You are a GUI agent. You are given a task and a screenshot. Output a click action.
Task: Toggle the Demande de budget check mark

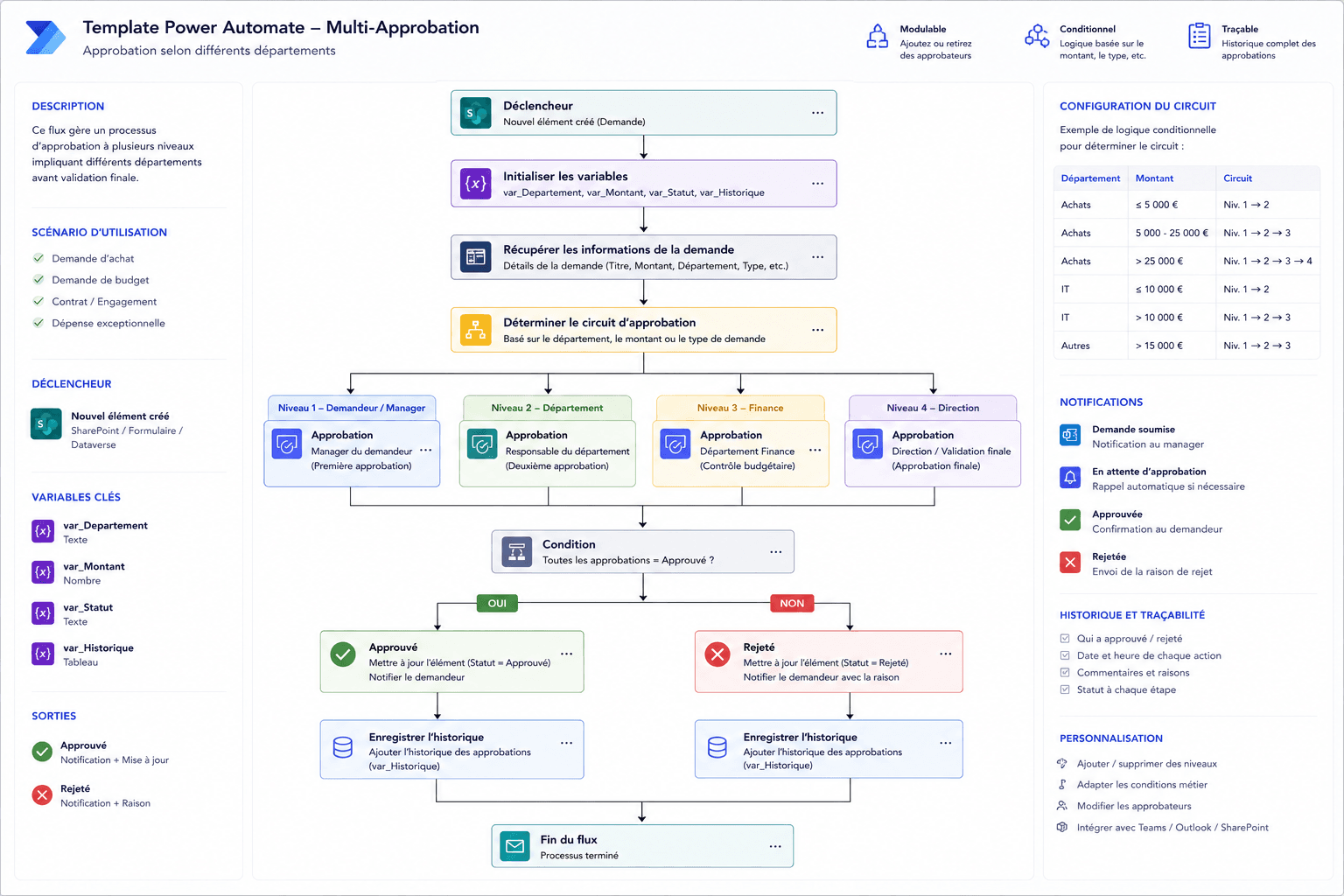(x=38, y=280)
